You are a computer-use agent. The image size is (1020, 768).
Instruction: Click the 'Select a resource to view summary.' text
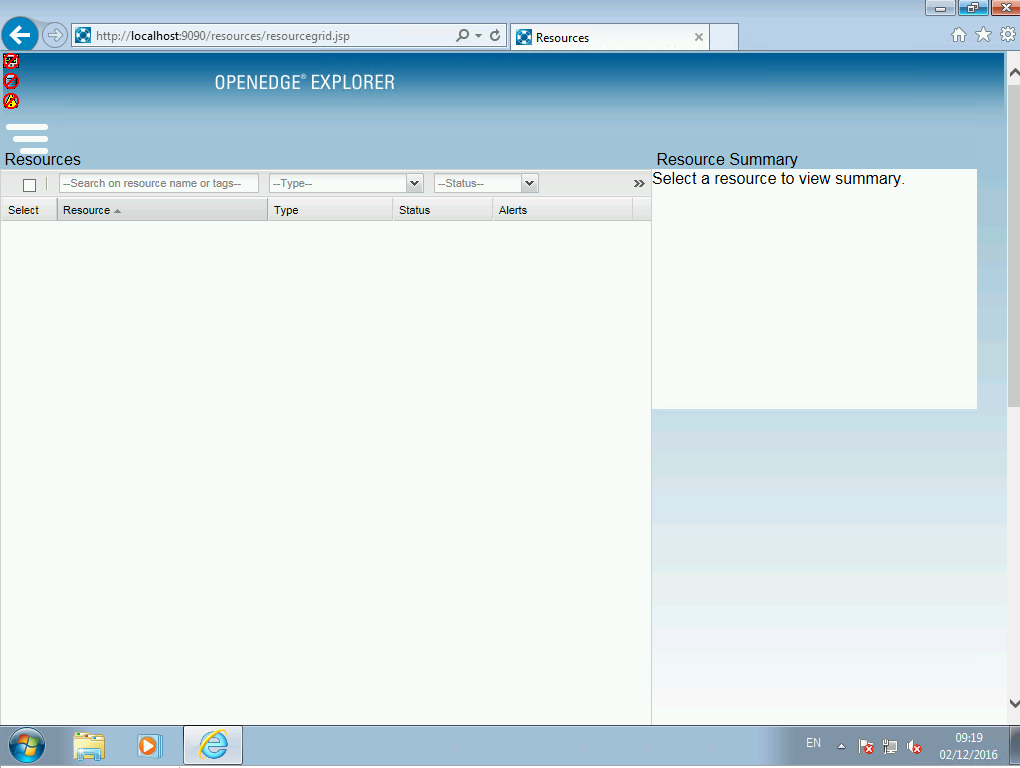pyautogui.click(x=779, y=179)
